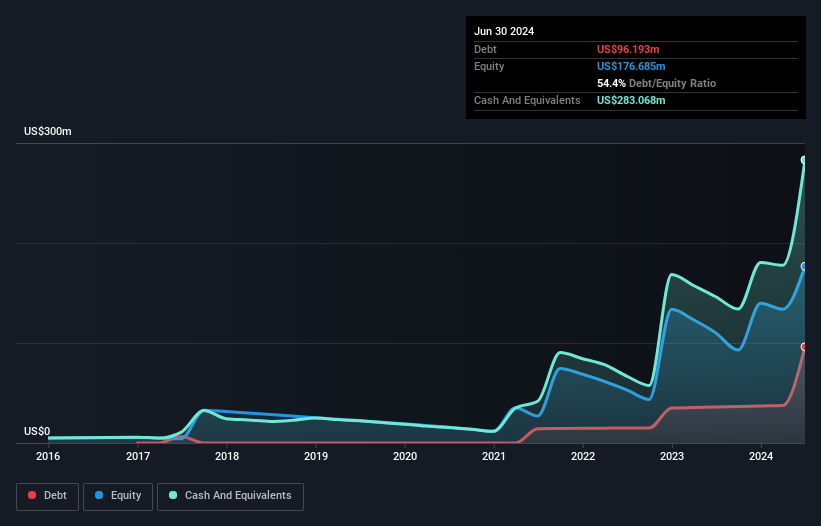Select the 2022 x-axis label

tap(583, 456)
